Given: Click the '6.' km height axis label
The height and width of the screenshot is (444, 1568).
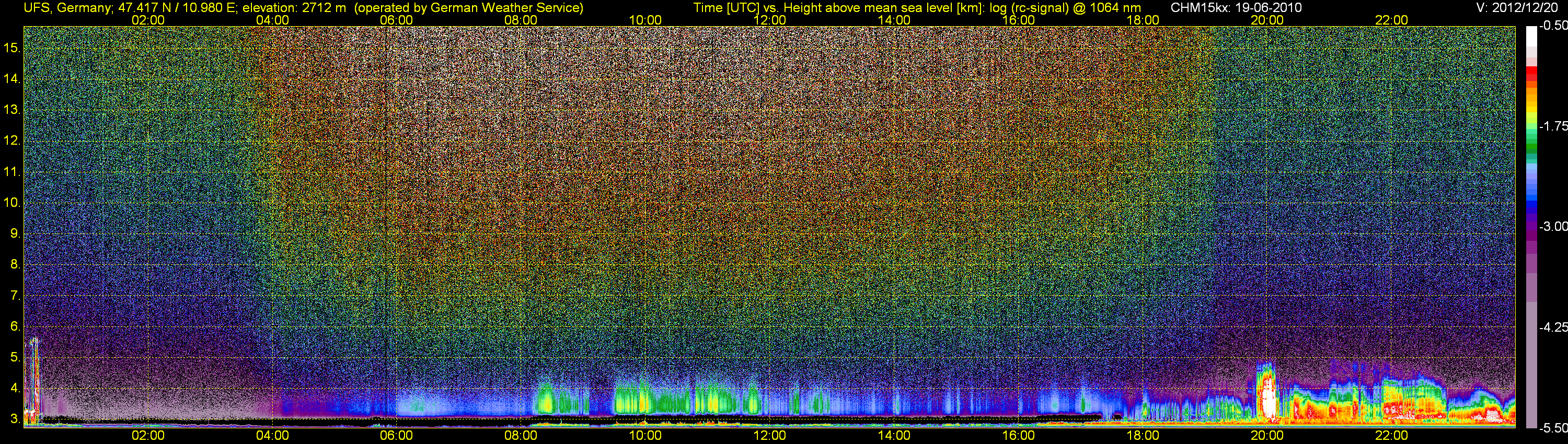Looking at the screenshot, I should point(15,326).
